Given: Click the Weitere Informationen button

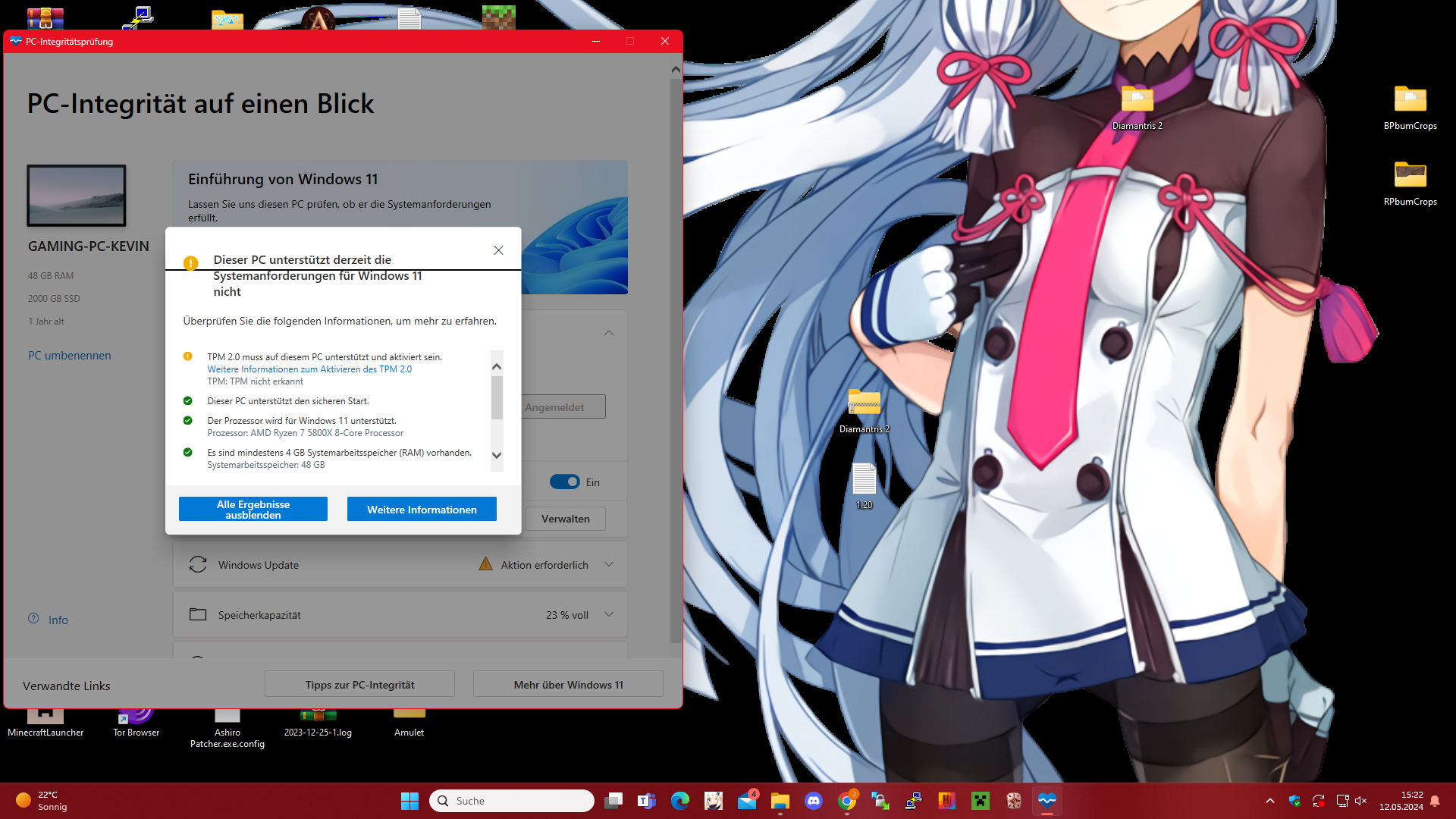Looking at the screenshot, I should click(422, 510).
